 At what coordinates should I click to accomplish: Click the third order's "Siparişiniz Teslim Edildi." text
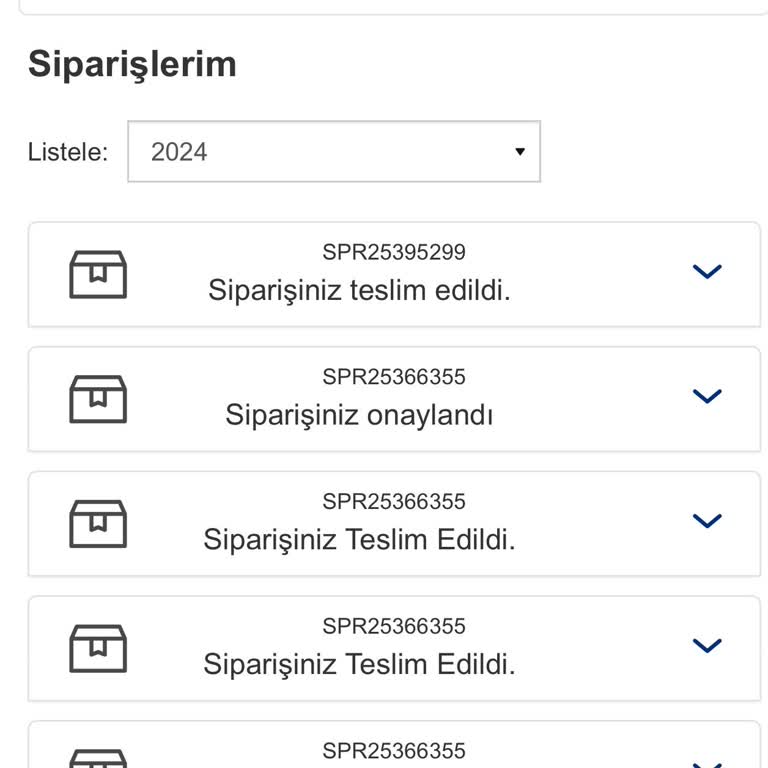point(359,539)
